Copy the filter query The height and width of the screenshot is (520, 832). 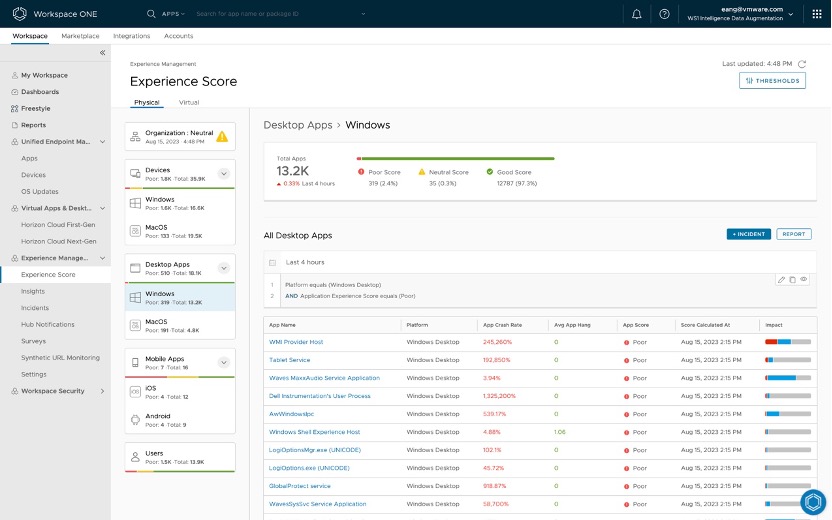click(792, 279)
